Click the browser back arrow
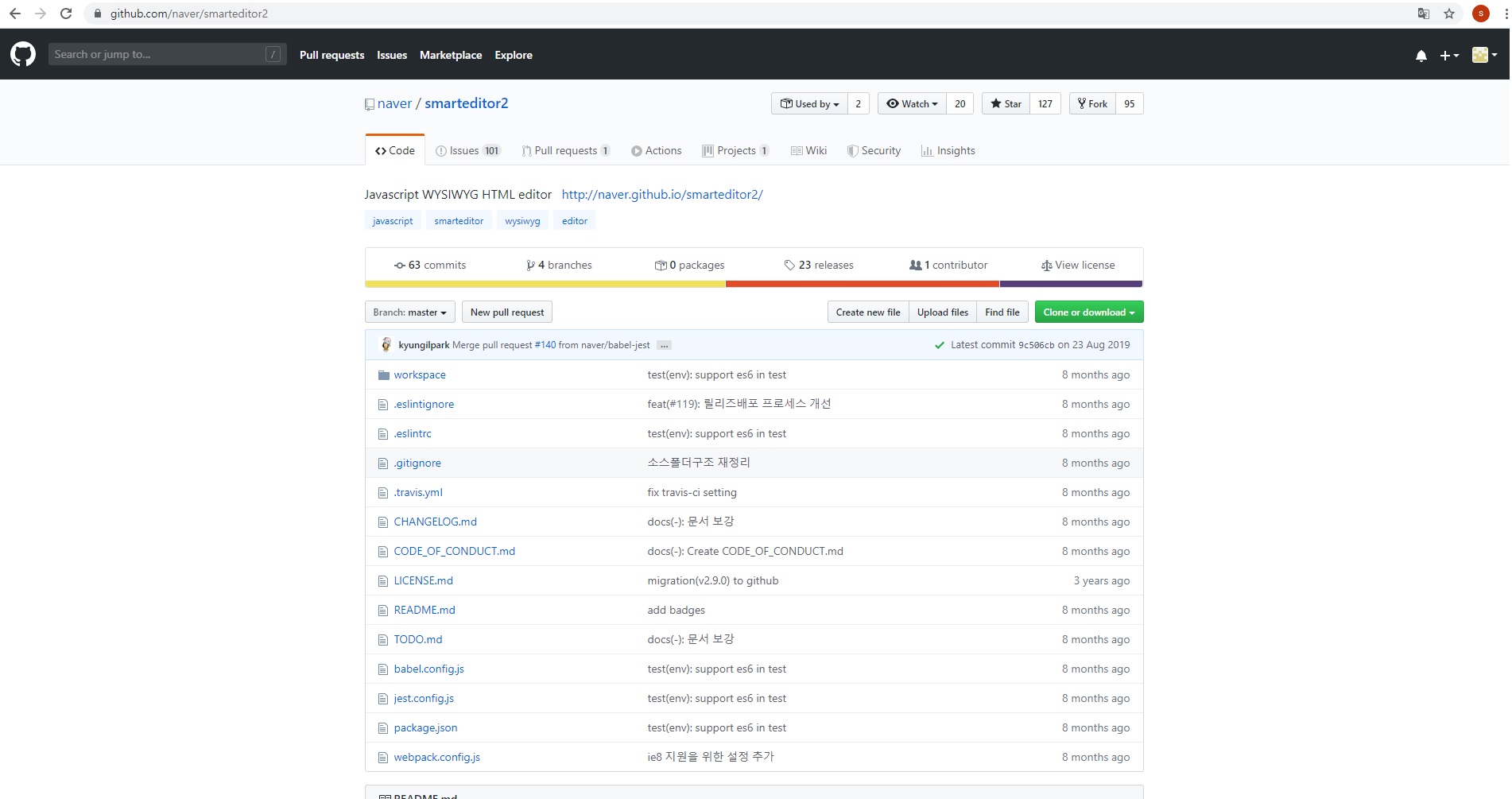The height and width of the screenshot is (799, 1512). pyautogui.click(x=15, y=14)
